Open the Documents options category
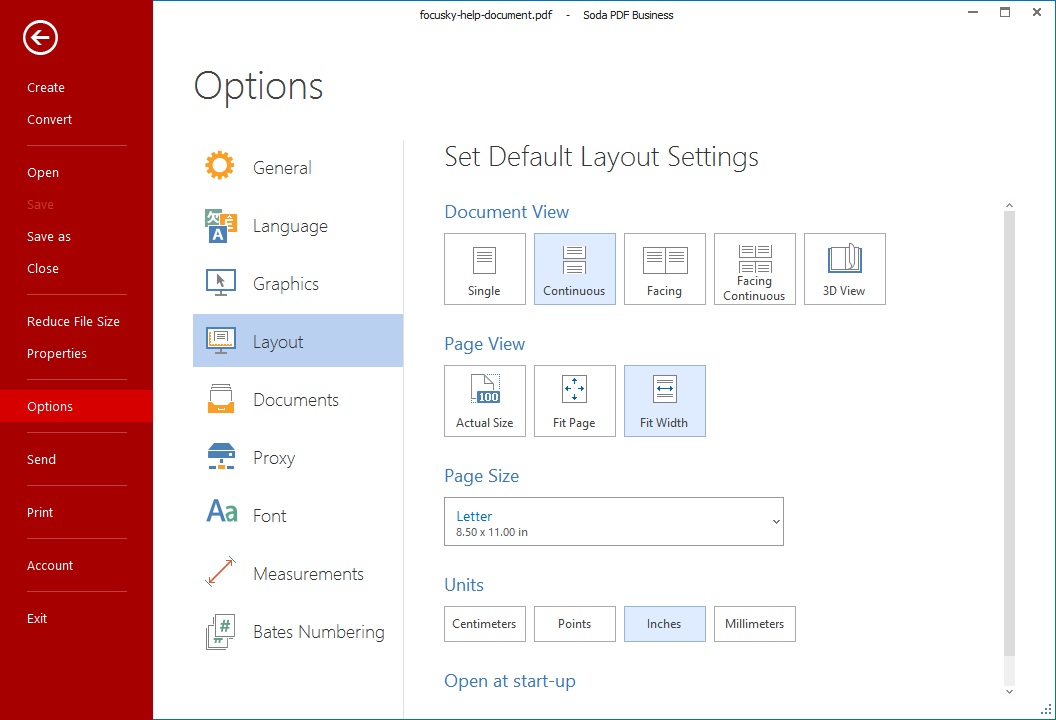The width and height of the screenshot is (1056, 720). point(295,400)
